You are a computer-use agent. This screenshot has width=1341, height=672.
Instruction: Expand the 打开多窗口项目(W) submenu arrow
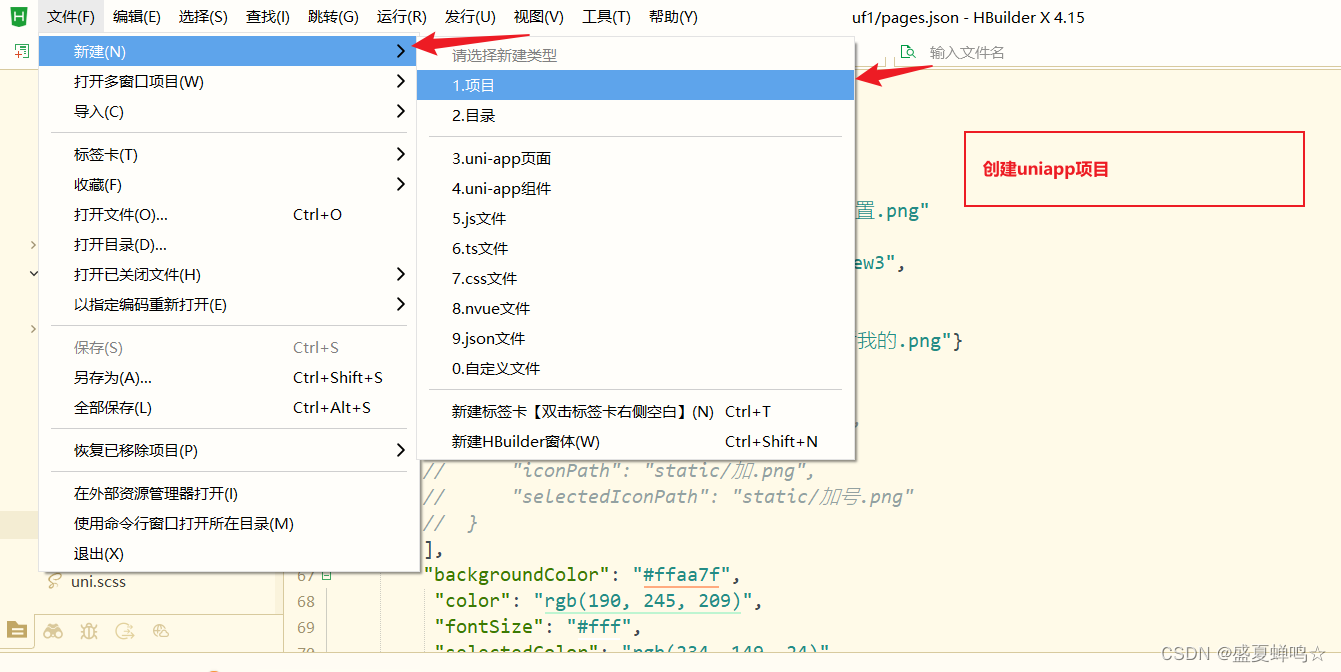point(400,81)
